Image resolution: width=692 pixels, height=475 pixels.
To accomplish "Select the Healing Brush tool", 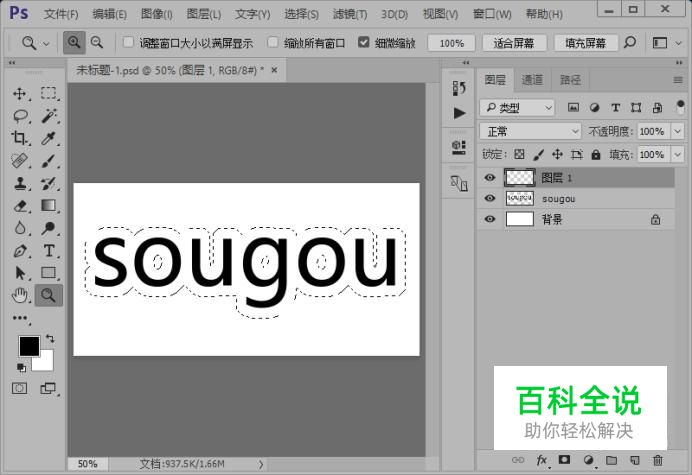I will (19, 161).
